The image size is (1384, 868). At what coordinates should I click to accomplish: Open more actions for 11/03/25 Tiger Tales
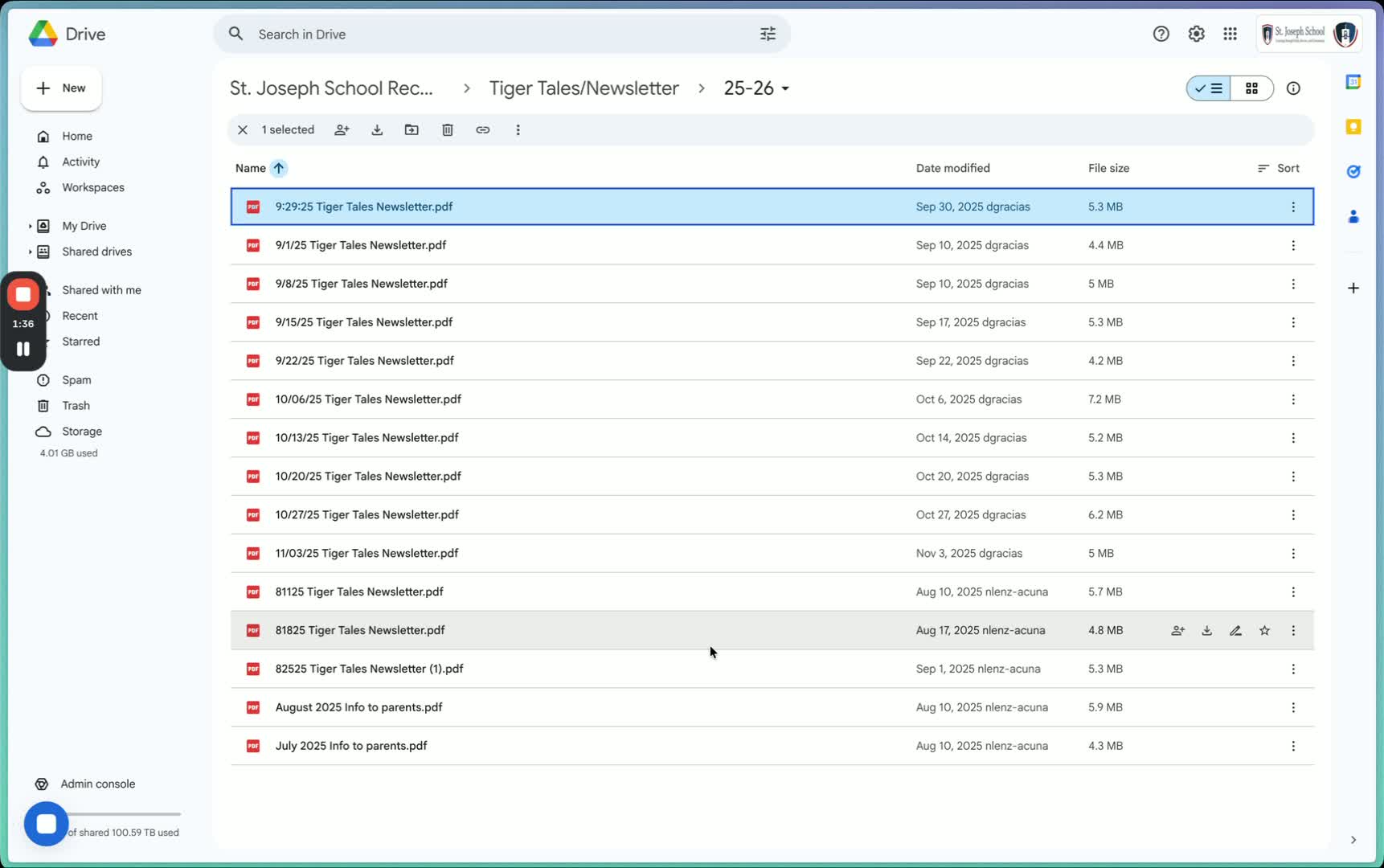[x=1293, y=554]
